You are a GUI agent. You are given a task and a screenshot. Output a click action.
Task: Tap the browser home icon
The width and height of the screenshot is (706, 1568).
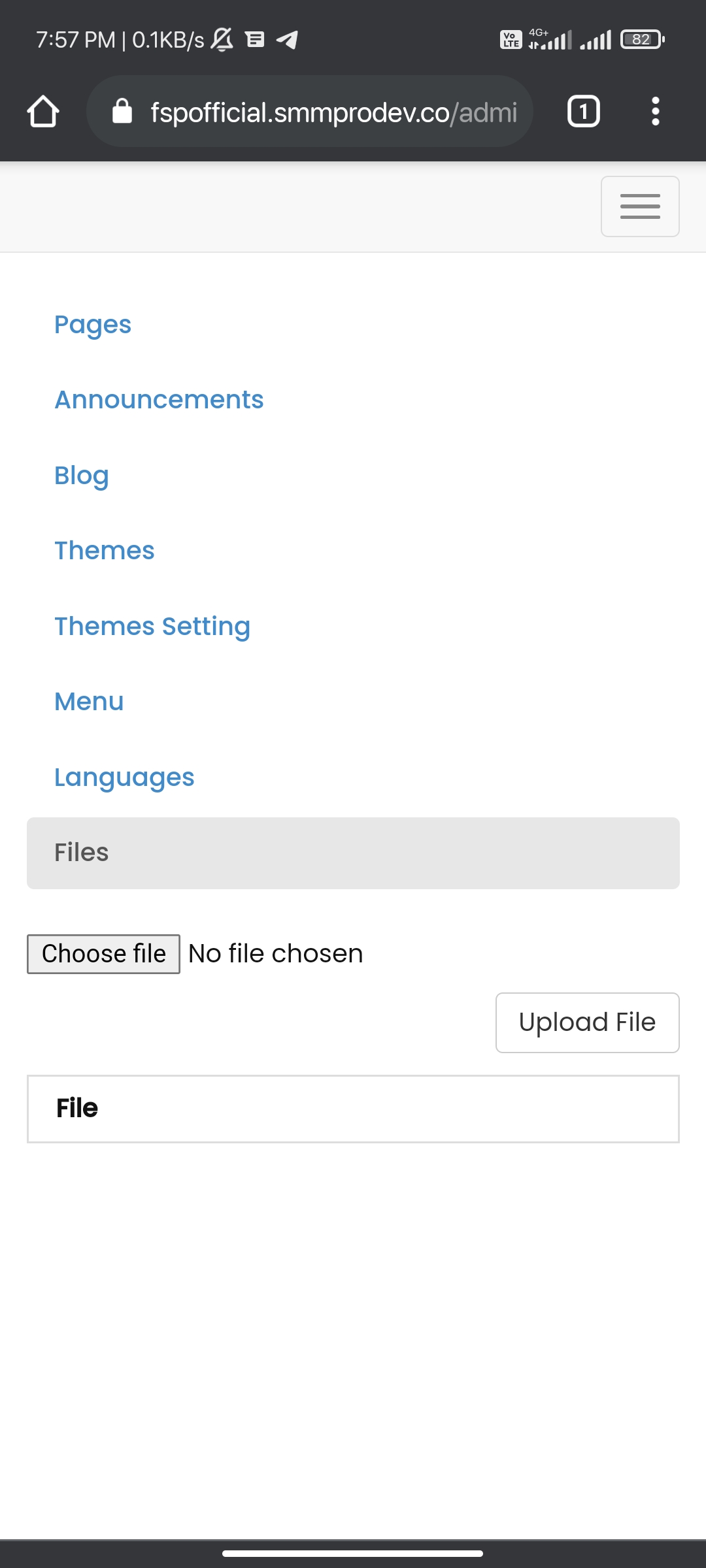pos(43,112)
